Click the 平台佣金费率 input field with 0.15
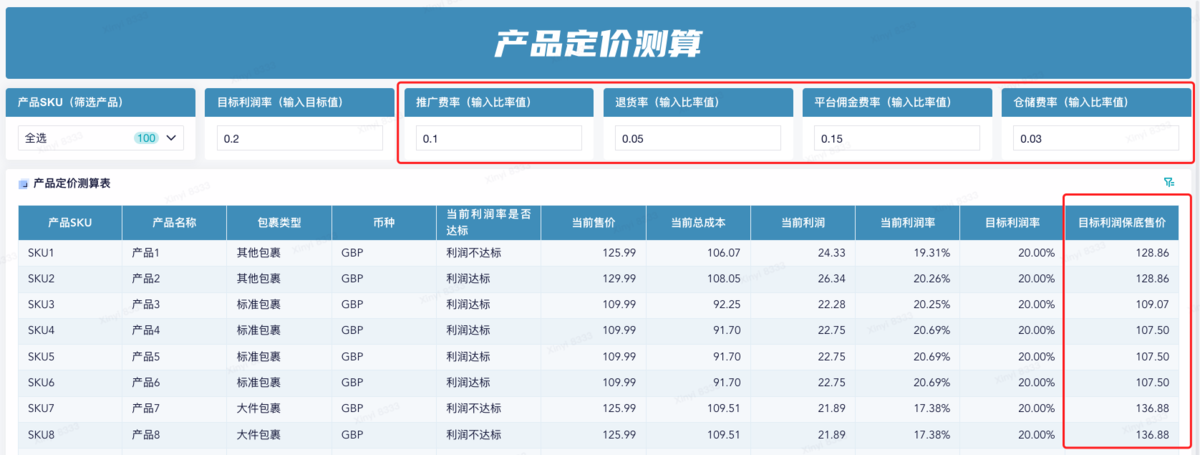This screenshot has height=455, width=1200. click(897, 138)
